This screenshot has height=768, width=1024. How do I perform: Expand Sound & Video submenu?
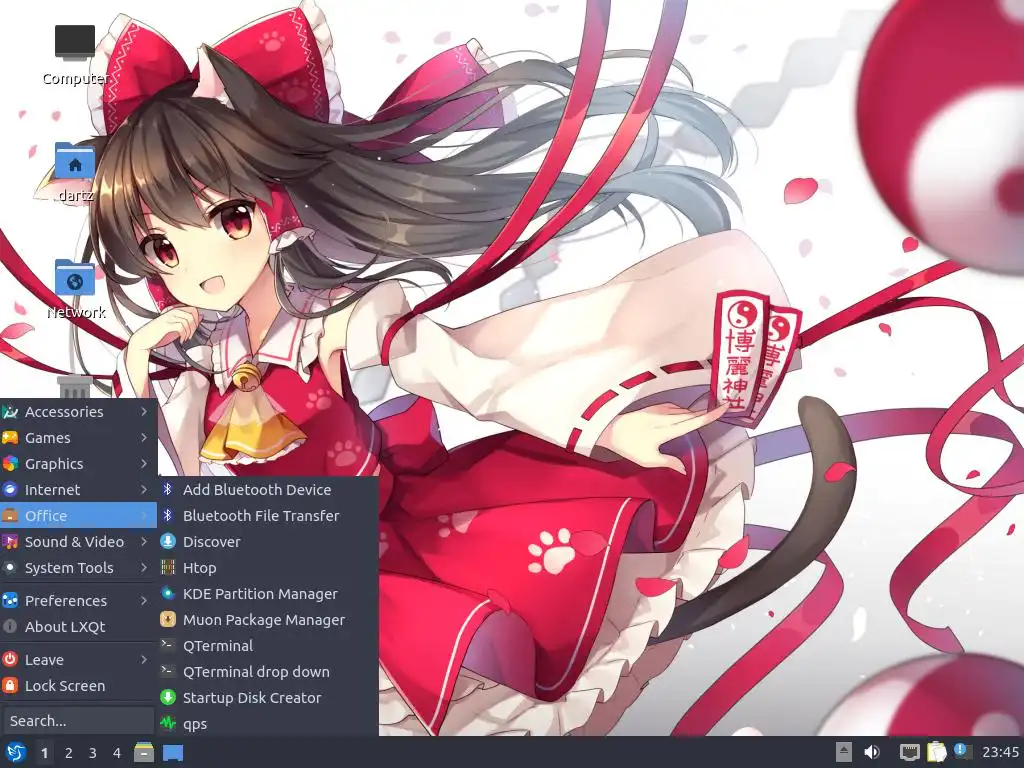(78, 542)
